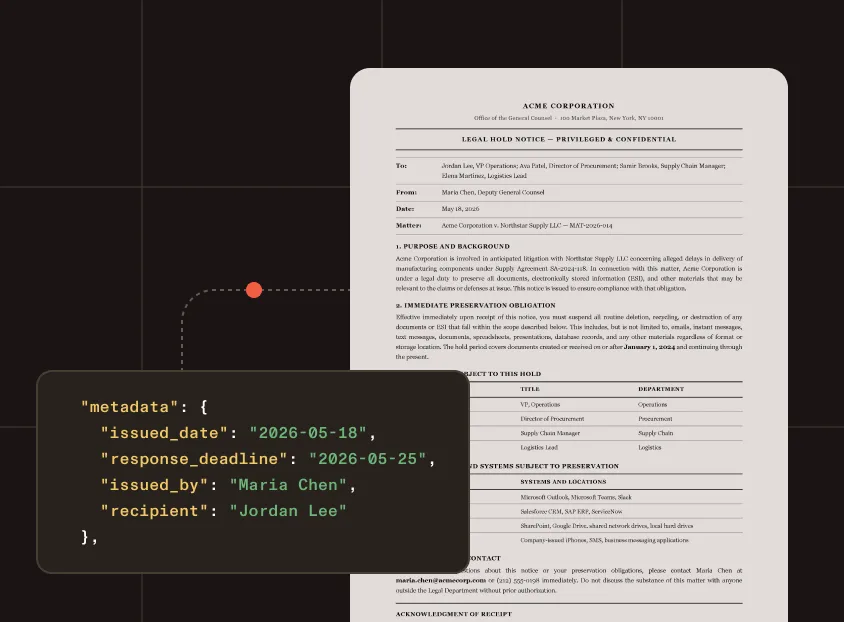Click the ACME CORPORATION document heading
This screenshot has width=844, height=622.
[568, 106]
